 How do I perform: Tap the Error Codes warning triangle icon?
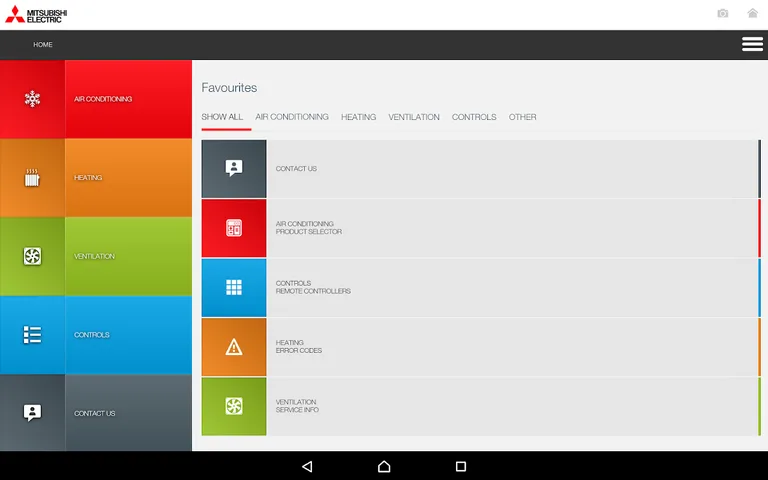tap(234, 347)
